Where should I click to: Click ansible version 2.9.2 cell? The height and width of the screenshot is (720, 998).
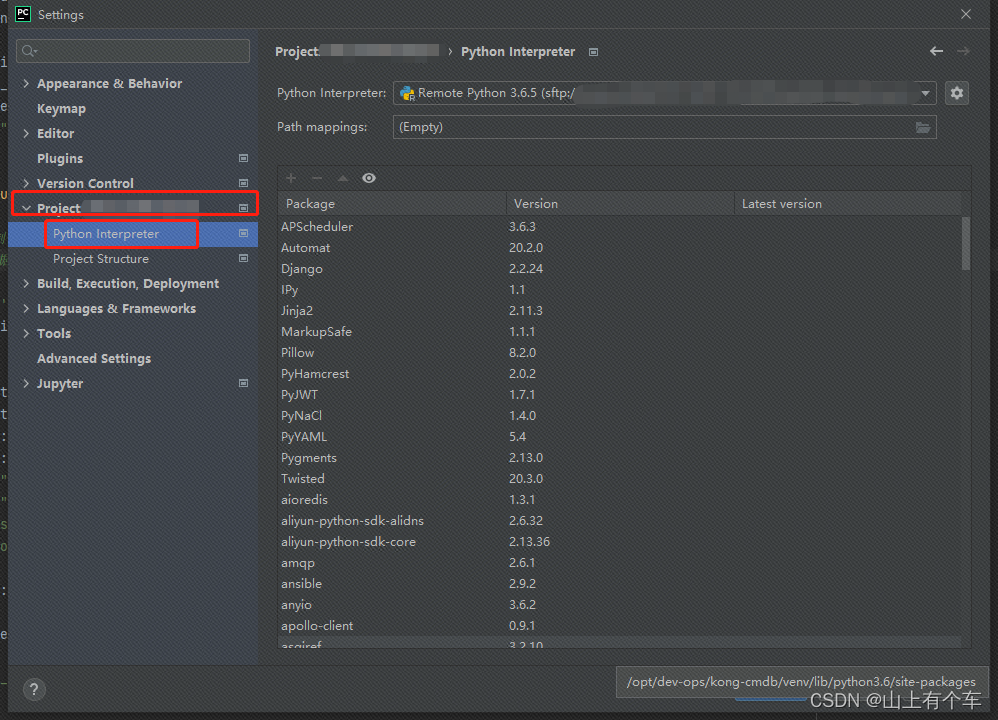pyautogui.click(x=522, y=584)
